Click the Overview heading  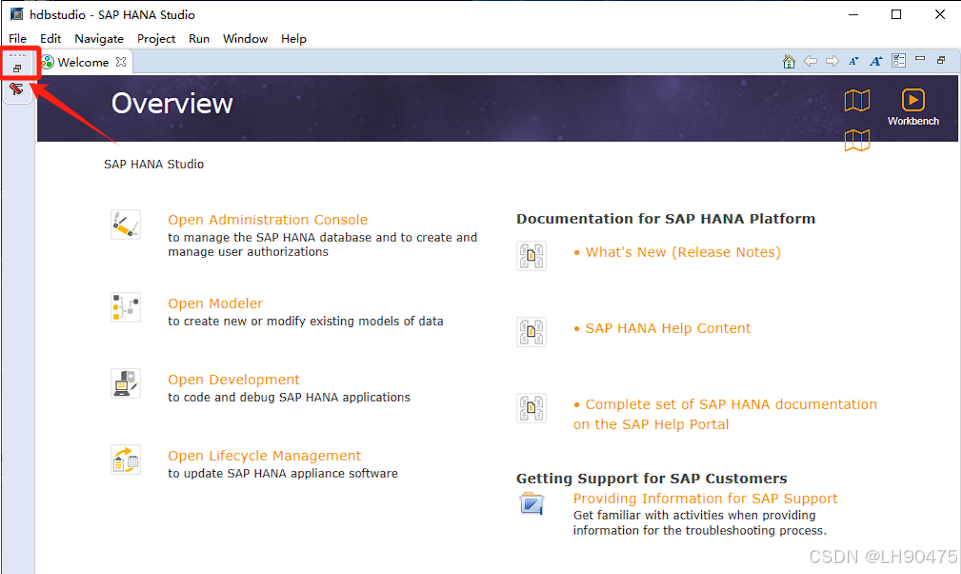coord(172,104)
